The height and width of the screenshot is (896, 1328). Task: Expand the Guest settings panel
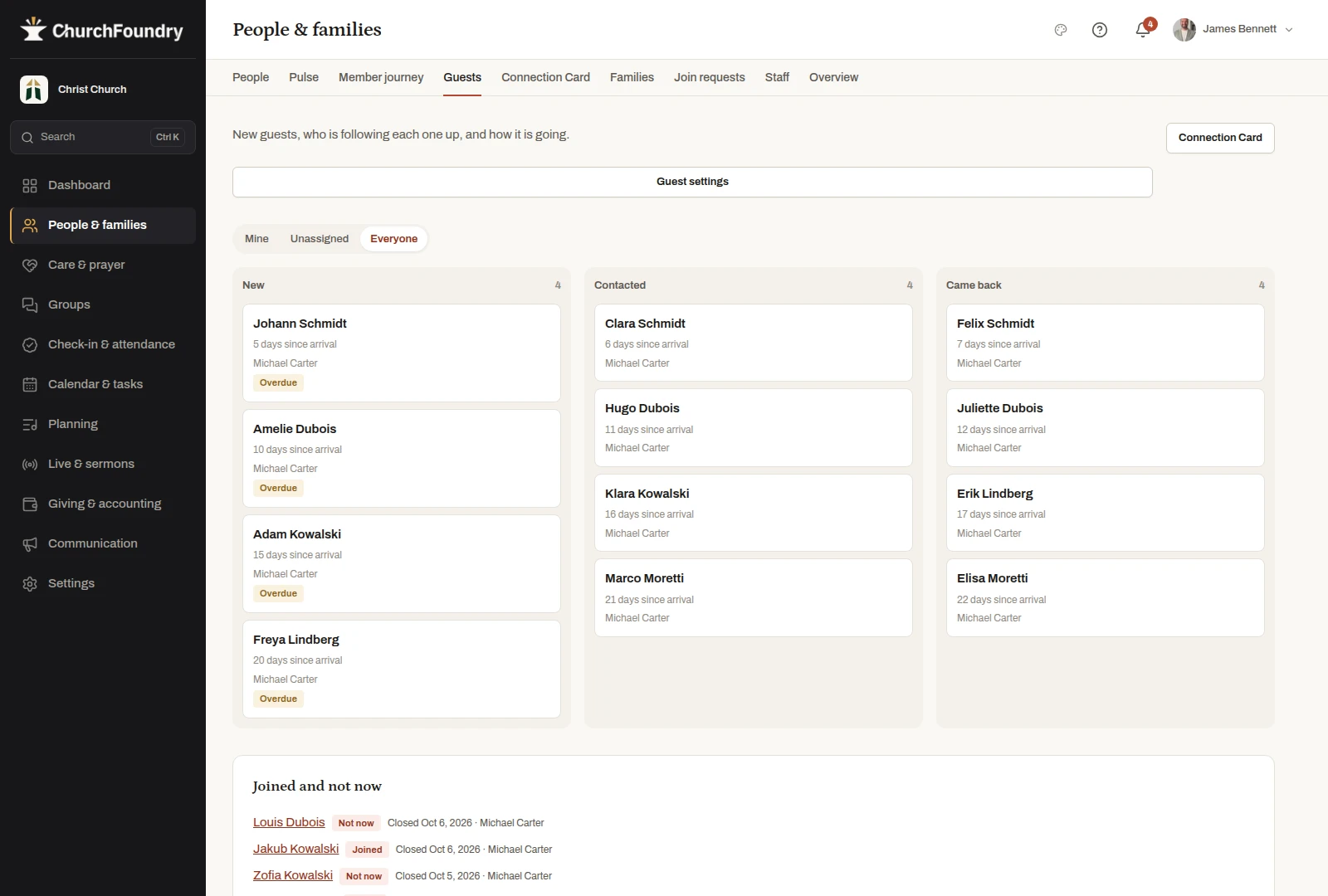coord(692,183)
